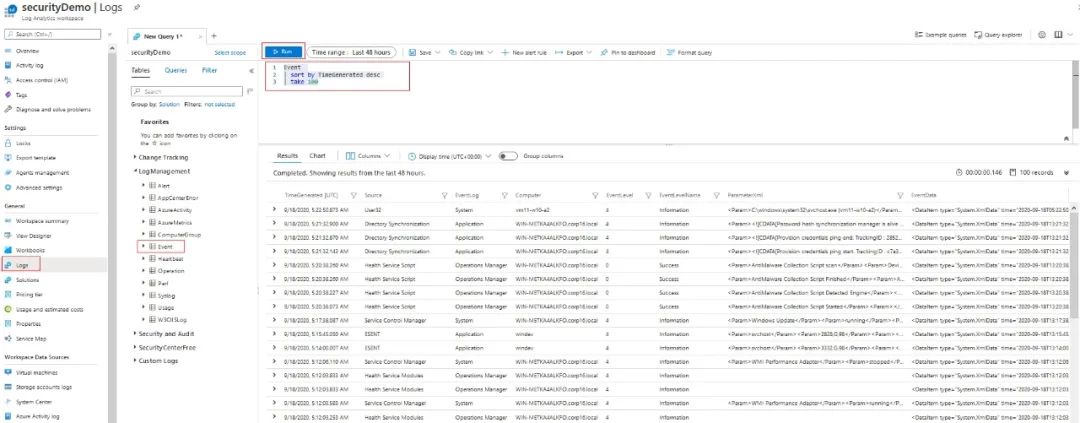Pin the query to dashboard

point(627,52)
